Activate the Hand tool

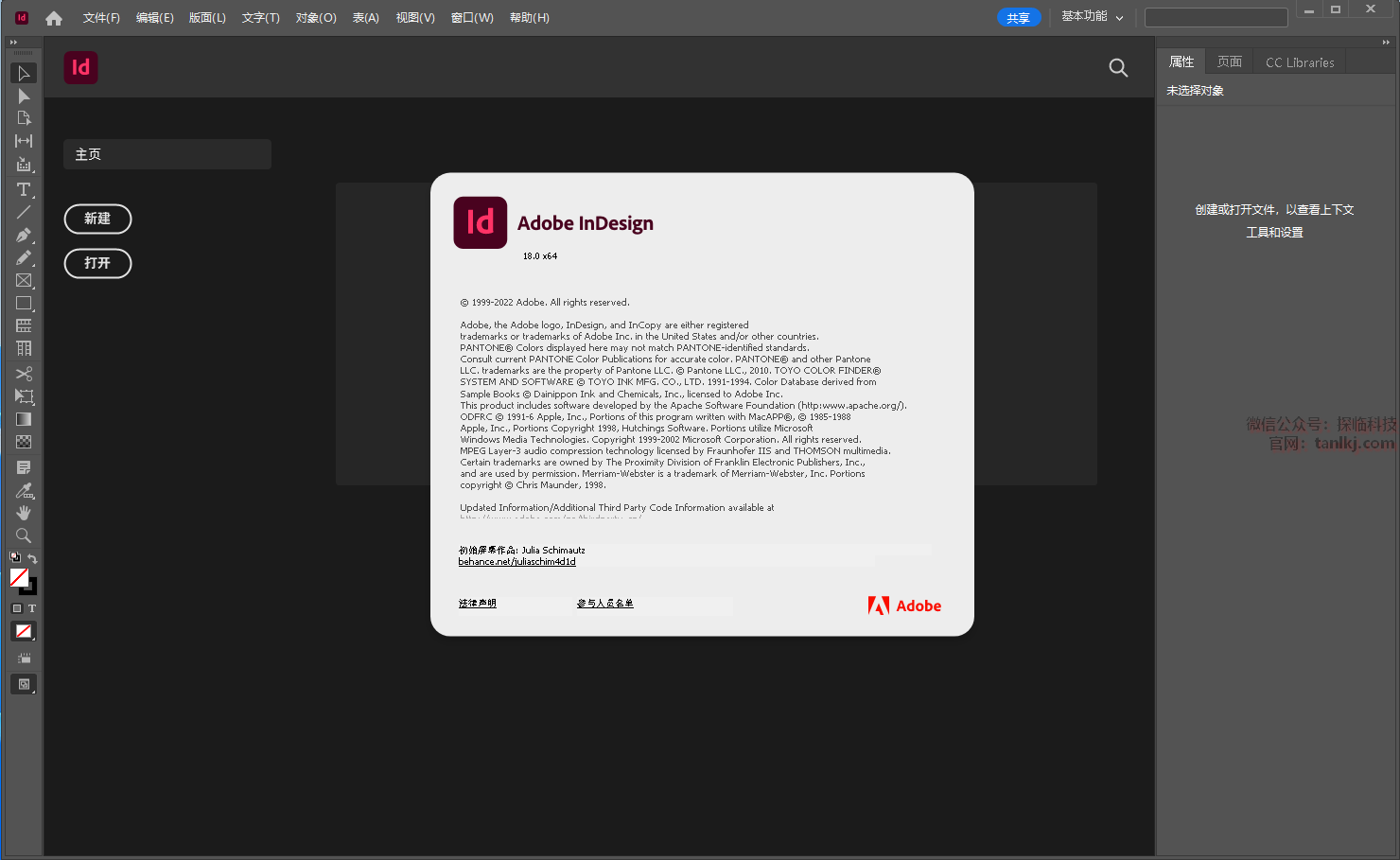[x=24, y=513]
